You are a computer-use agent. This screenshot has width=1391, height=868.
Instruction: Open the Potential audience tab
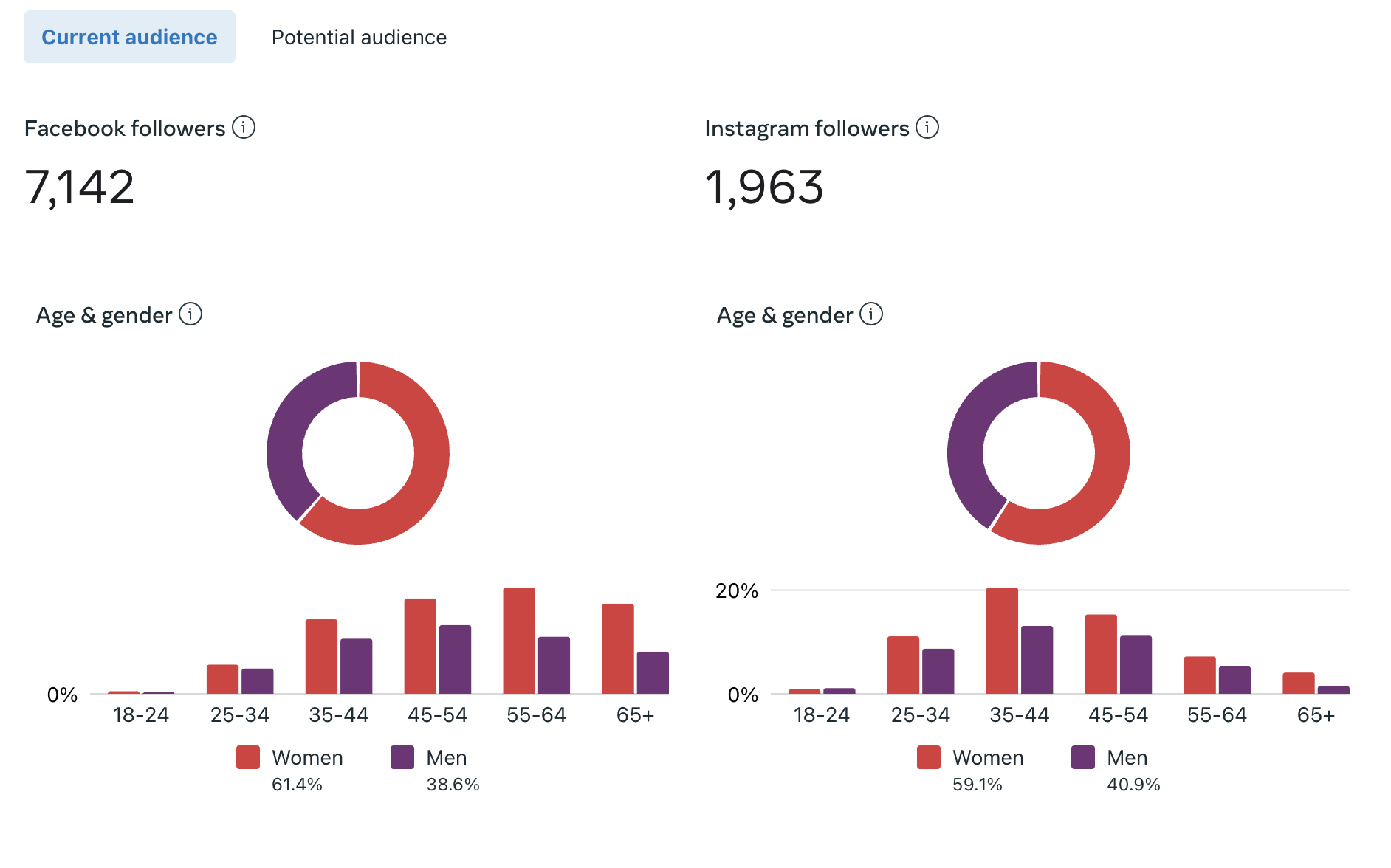click(359, 37)
